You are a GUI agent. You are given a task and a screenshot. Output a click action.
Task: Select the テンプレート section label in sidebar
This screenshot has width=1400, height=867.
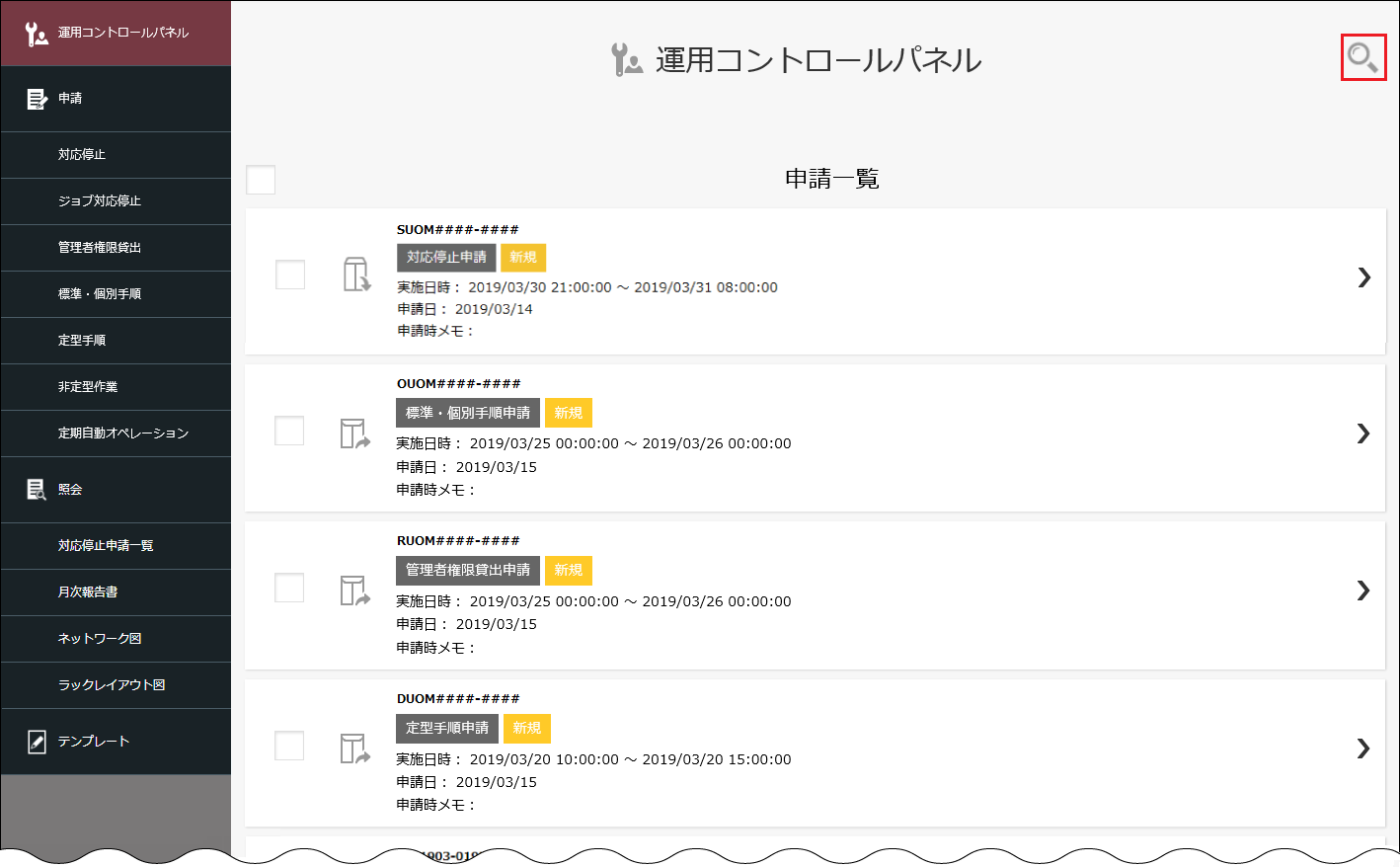point(94,742)
